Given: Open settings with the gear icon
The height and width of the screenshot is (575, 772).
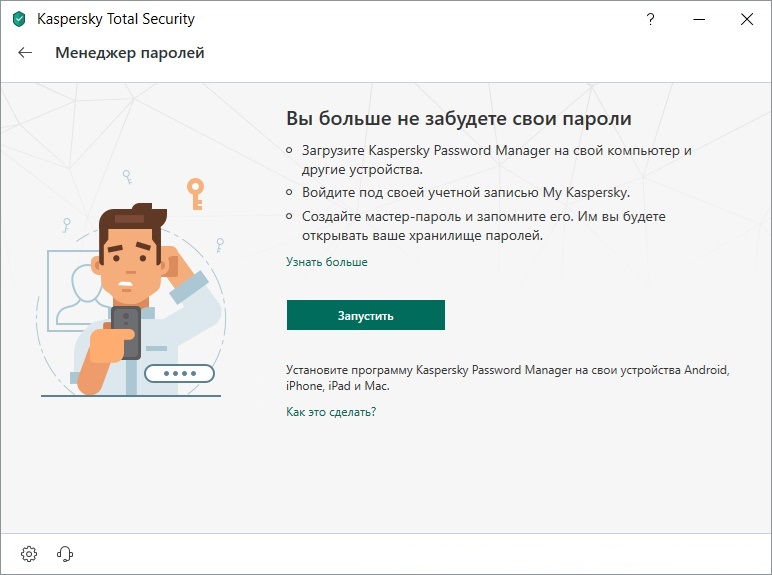Looking at the screenshot, I should pos(29,554).
